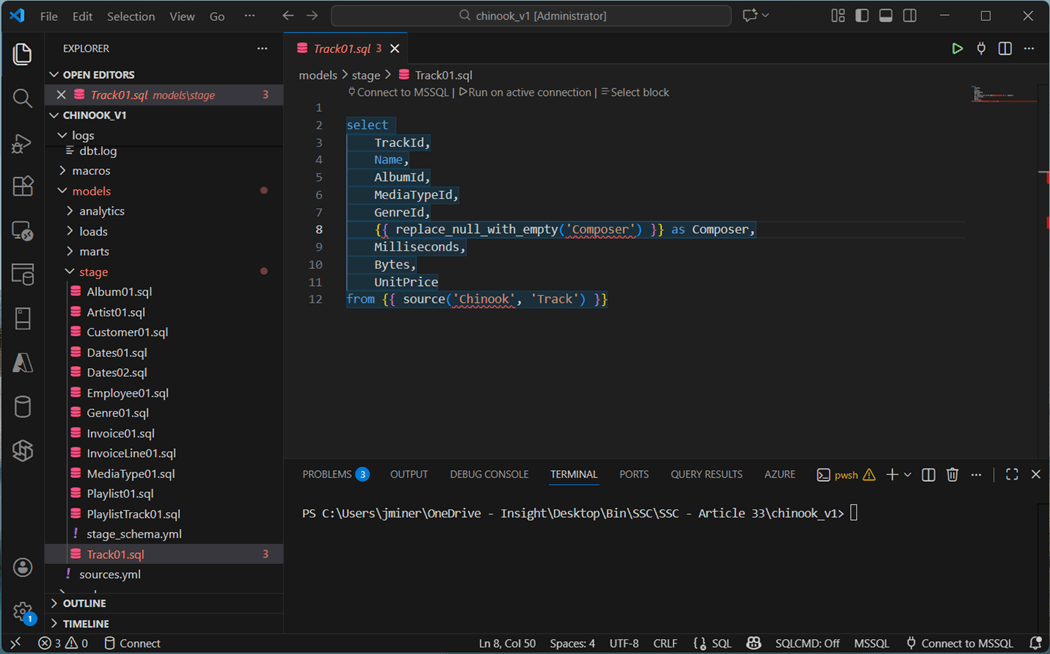The width and height of the screenshot is (1050, 654).
Task: Toggle the bottom panel layout button
Action: coord(886,16)
